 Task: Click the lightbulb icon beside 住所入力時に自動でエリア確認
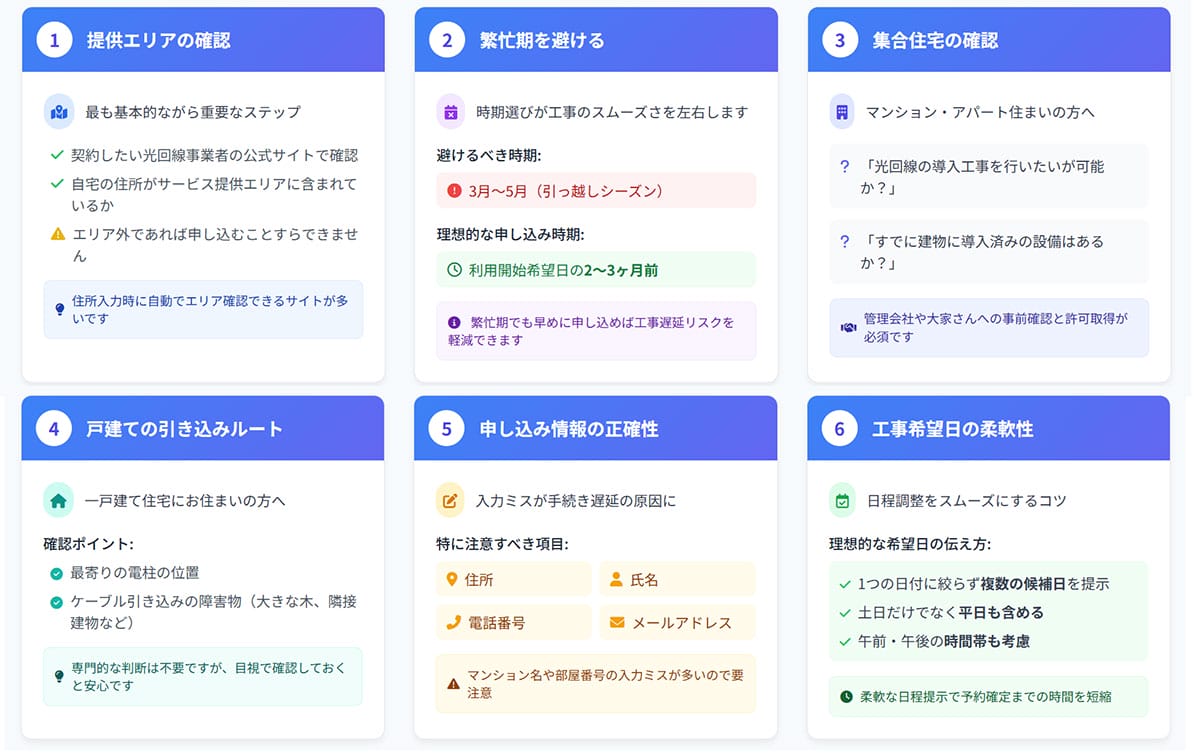pos(60,309)
